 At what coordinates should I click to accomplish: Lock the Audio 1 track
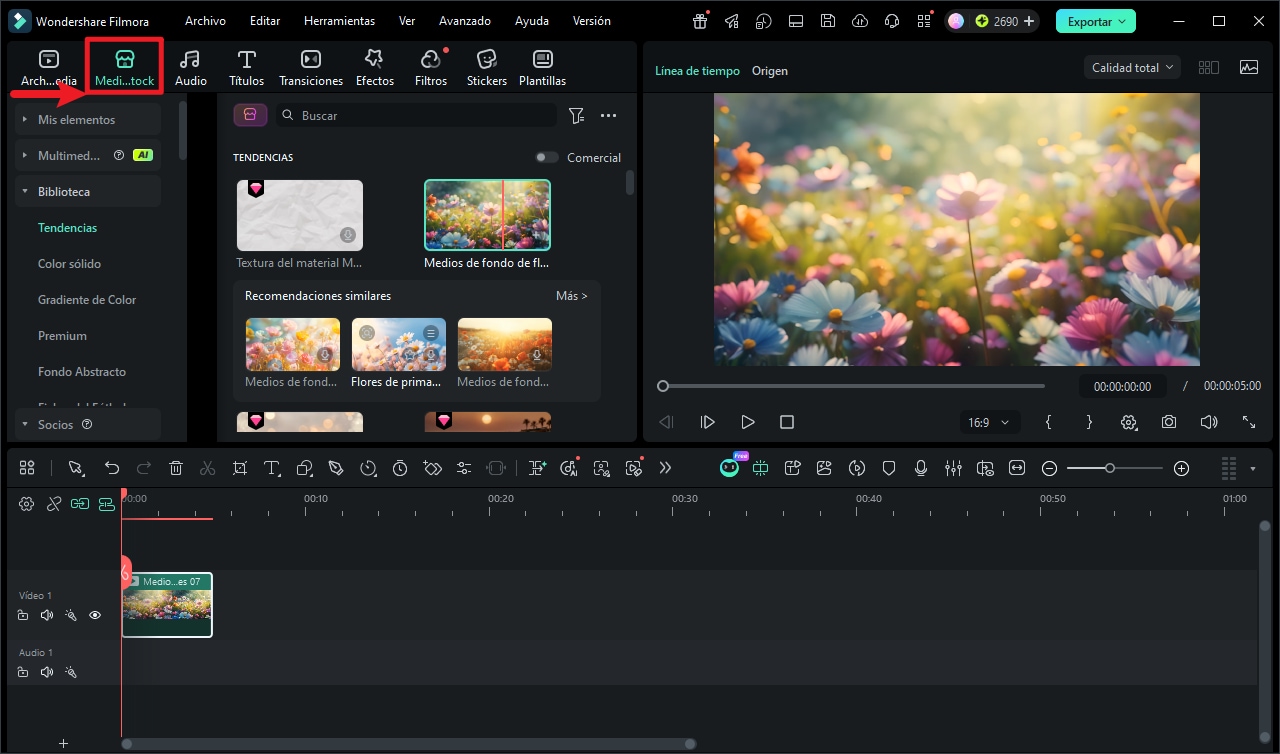[x=23, y=673]
